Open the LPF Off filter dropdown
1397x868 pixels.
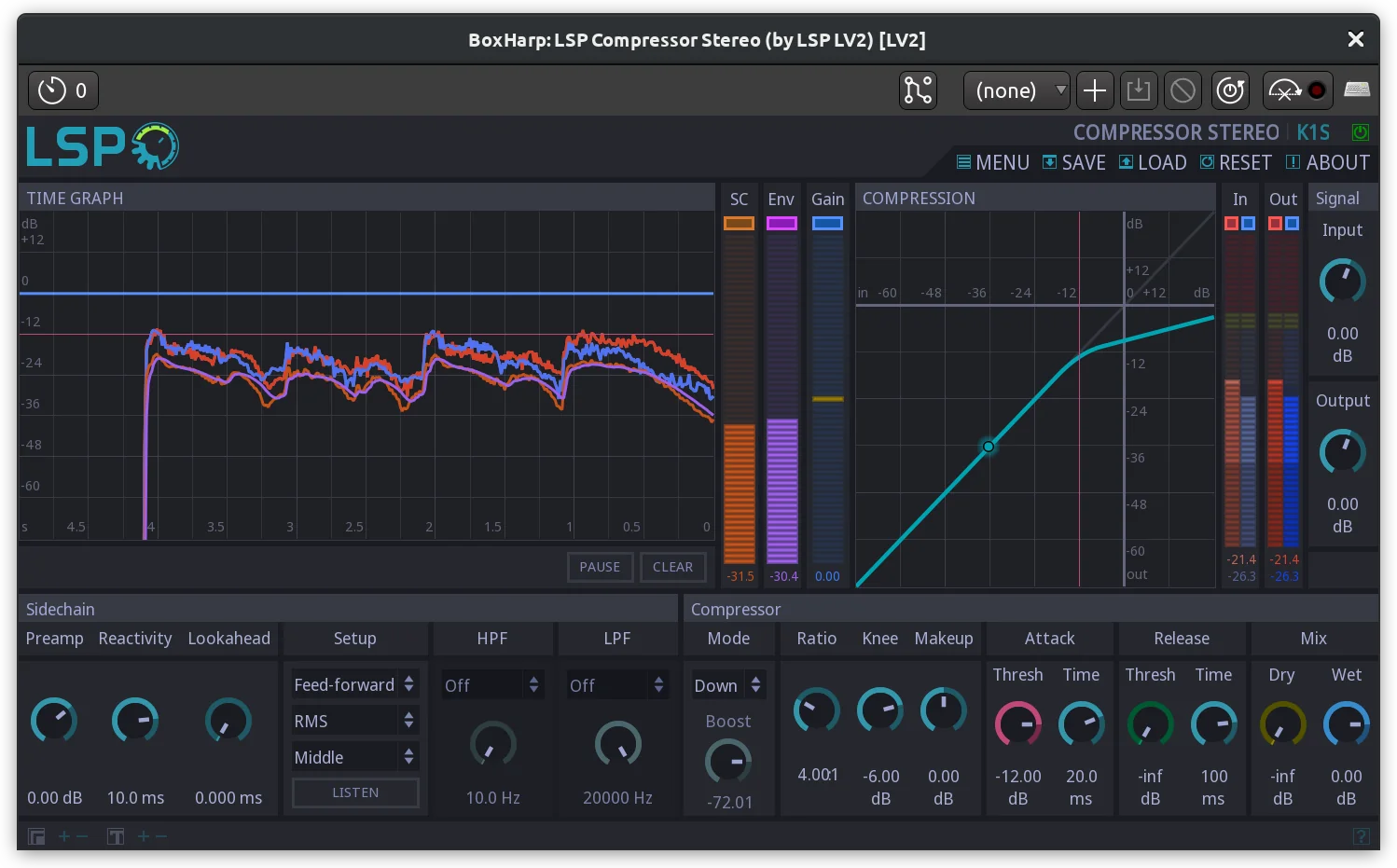617,685
